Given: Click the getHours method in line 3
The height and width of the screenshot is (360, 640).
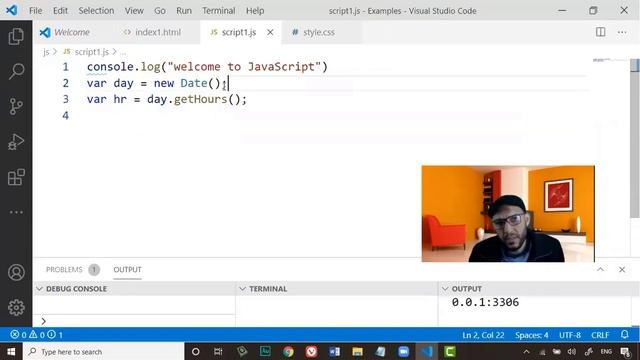Looking at the screenshot, I should (200, 99).
